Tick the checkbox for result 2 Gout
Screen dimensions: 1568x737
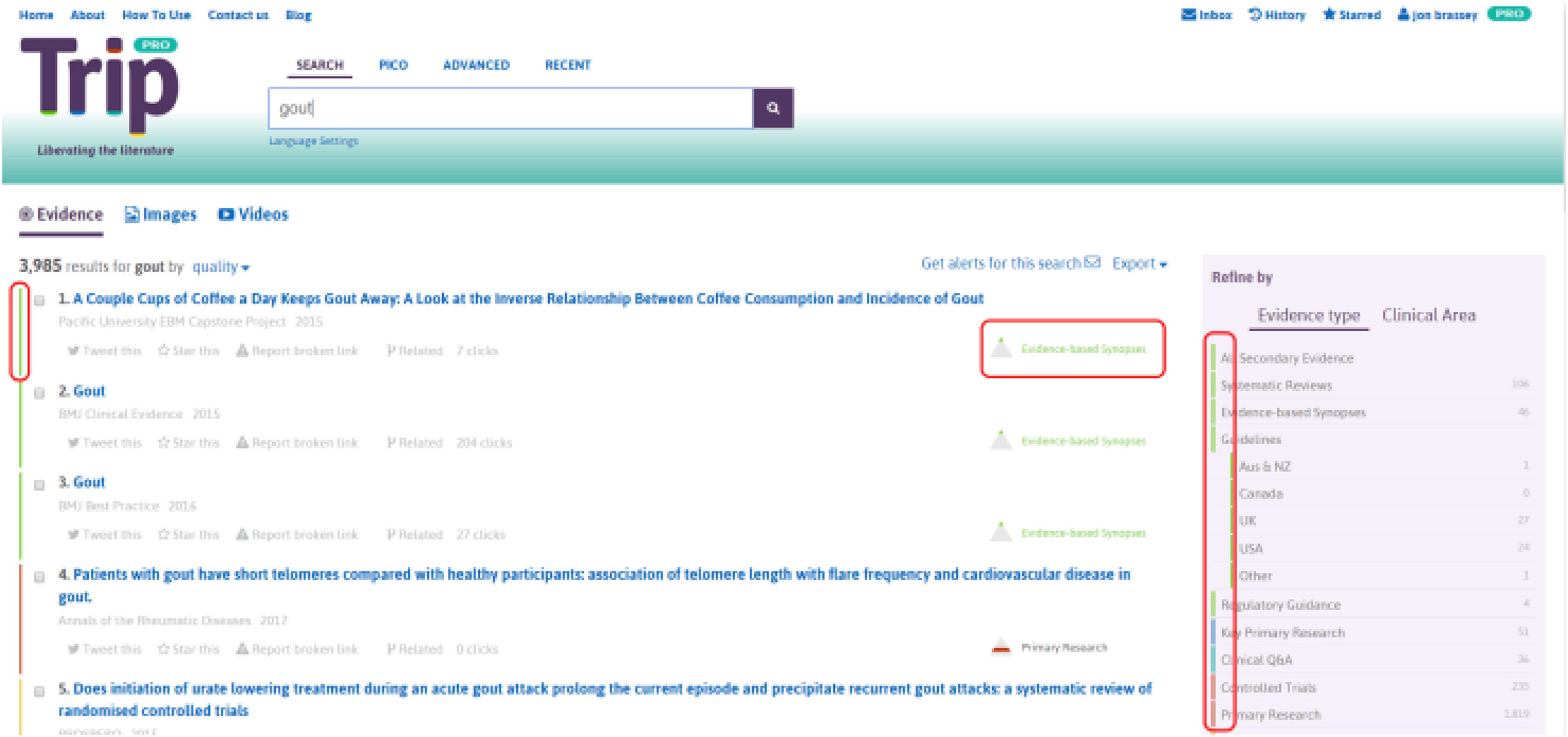(40, 393)
